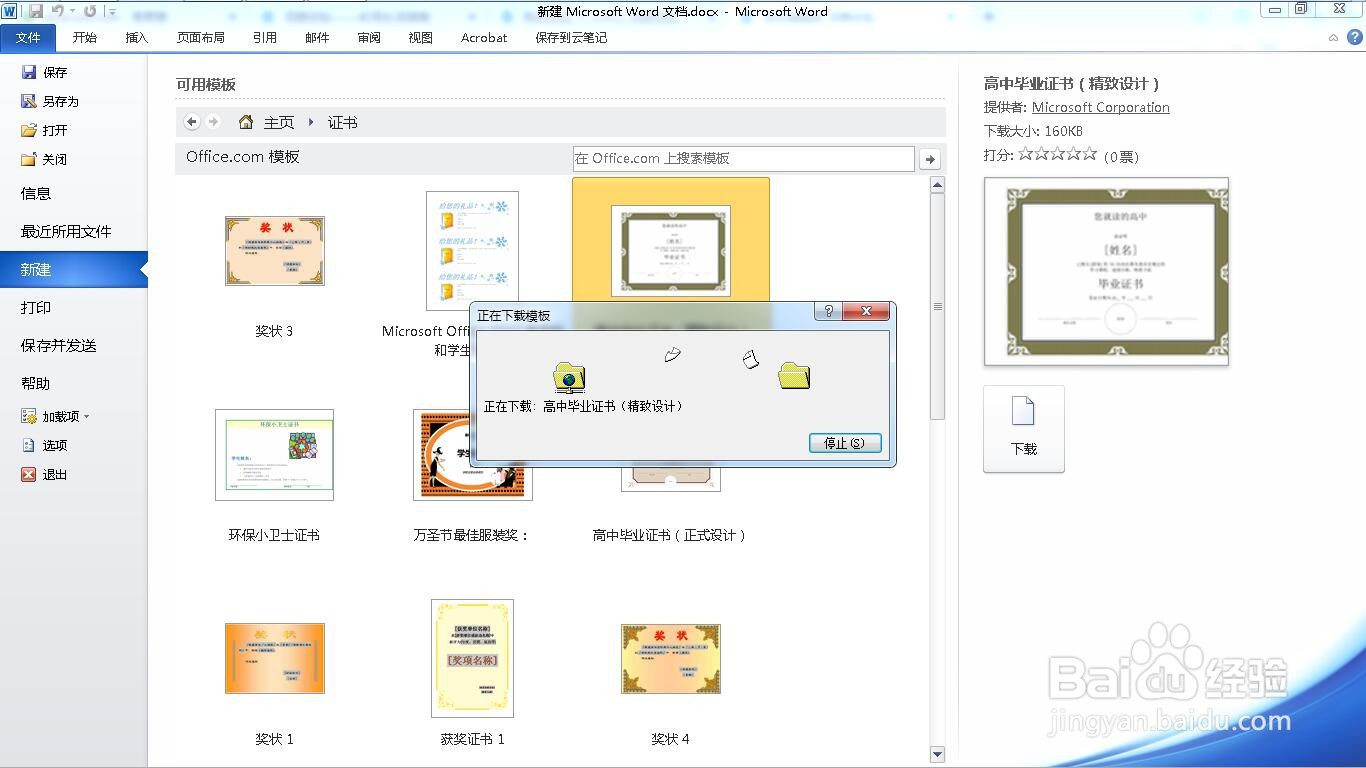Start the Office.com search with arrow button
The image size is (1366, 768).
(930, 159)
